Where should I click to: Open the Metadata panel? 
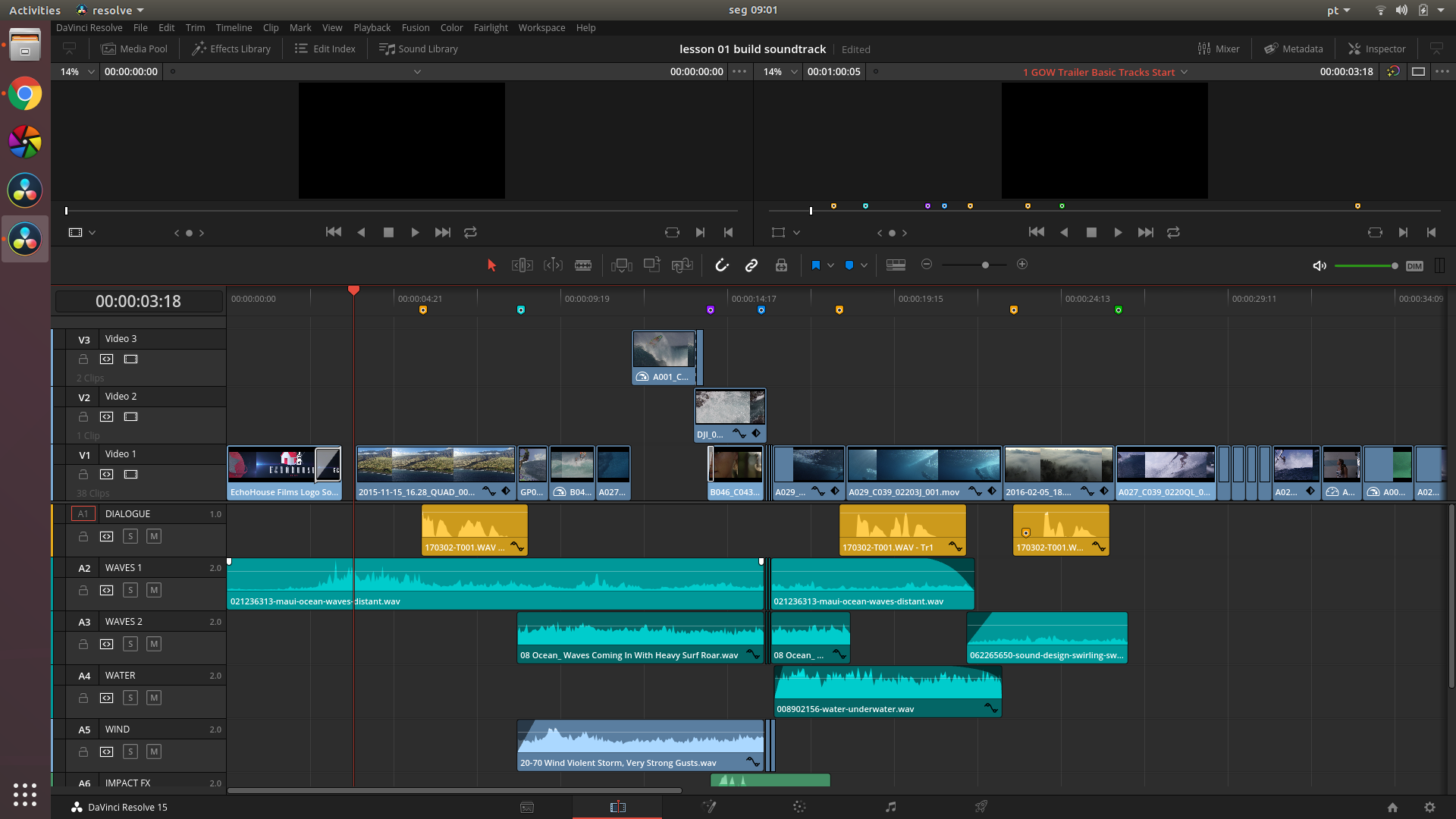point(1294,49)
